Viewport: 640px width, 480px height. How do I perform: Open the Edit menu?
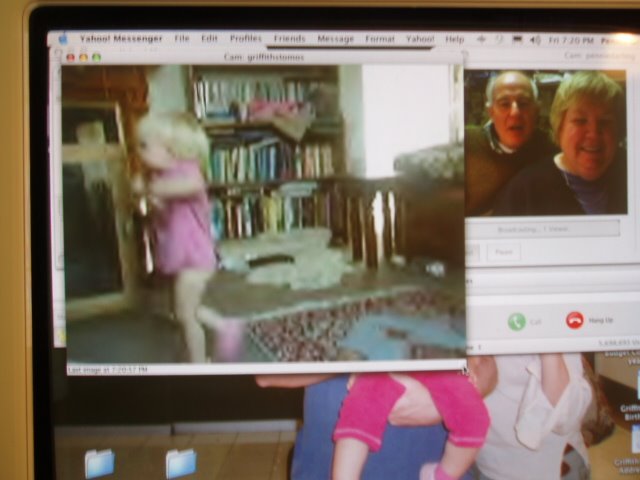[x=209, y=39]
